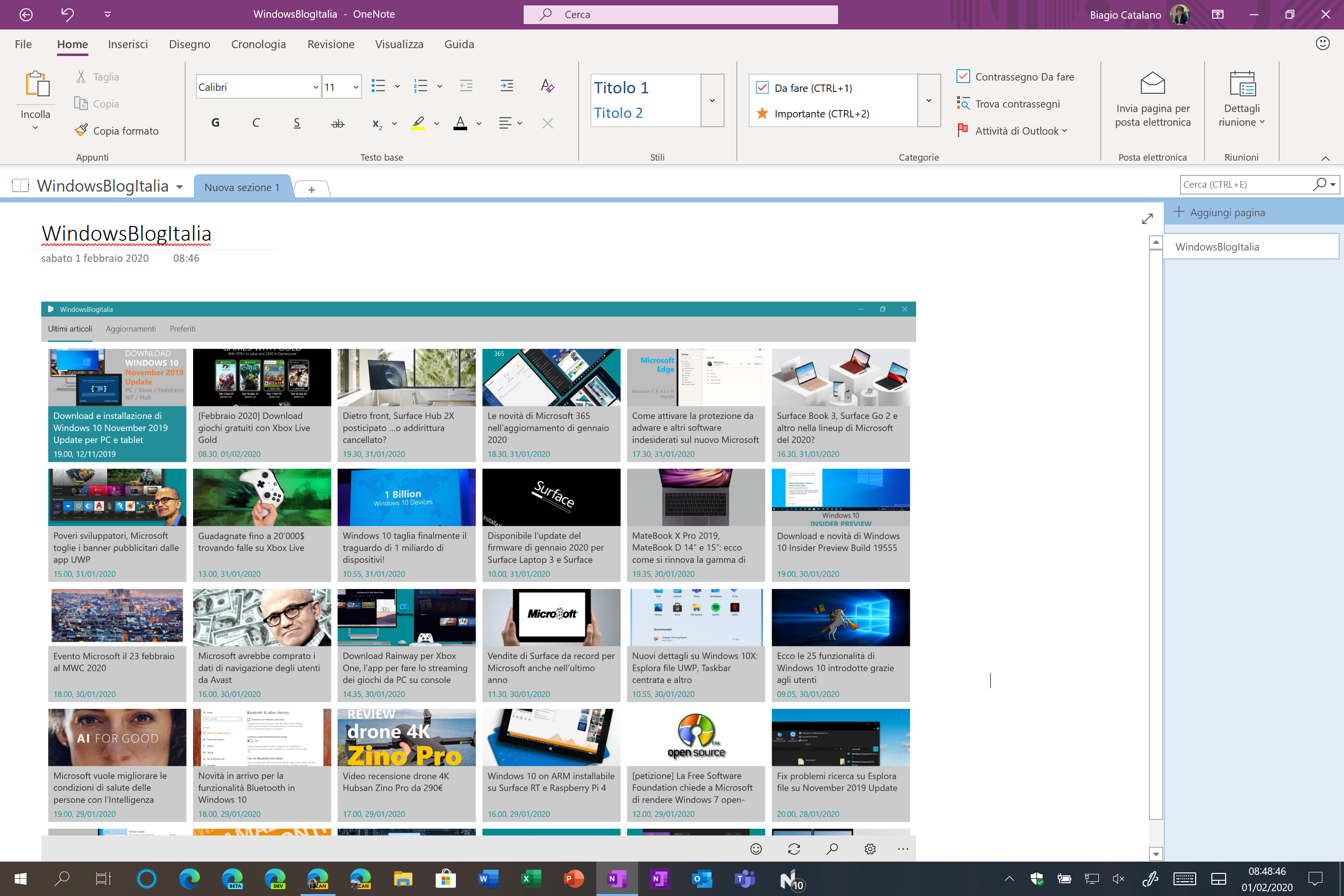1344x896 pixels.
Task: Select WindowsBlogItalia page in page list
Action: pos(1252,247)
